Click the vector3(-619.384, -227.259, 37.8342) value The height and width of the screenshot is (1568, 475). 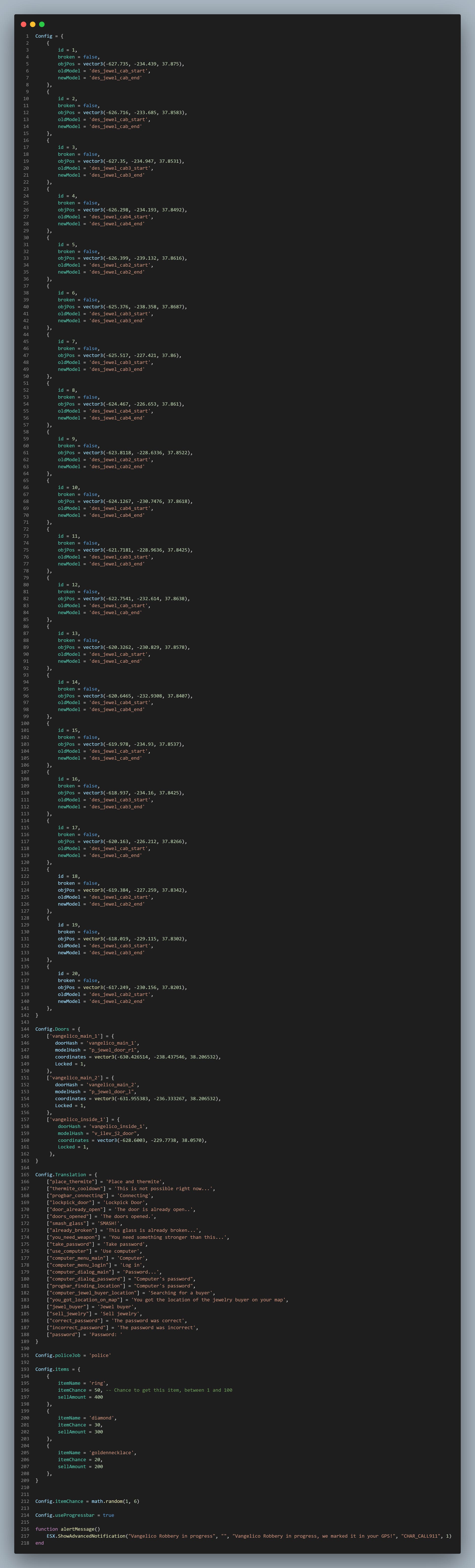[135, 890]
